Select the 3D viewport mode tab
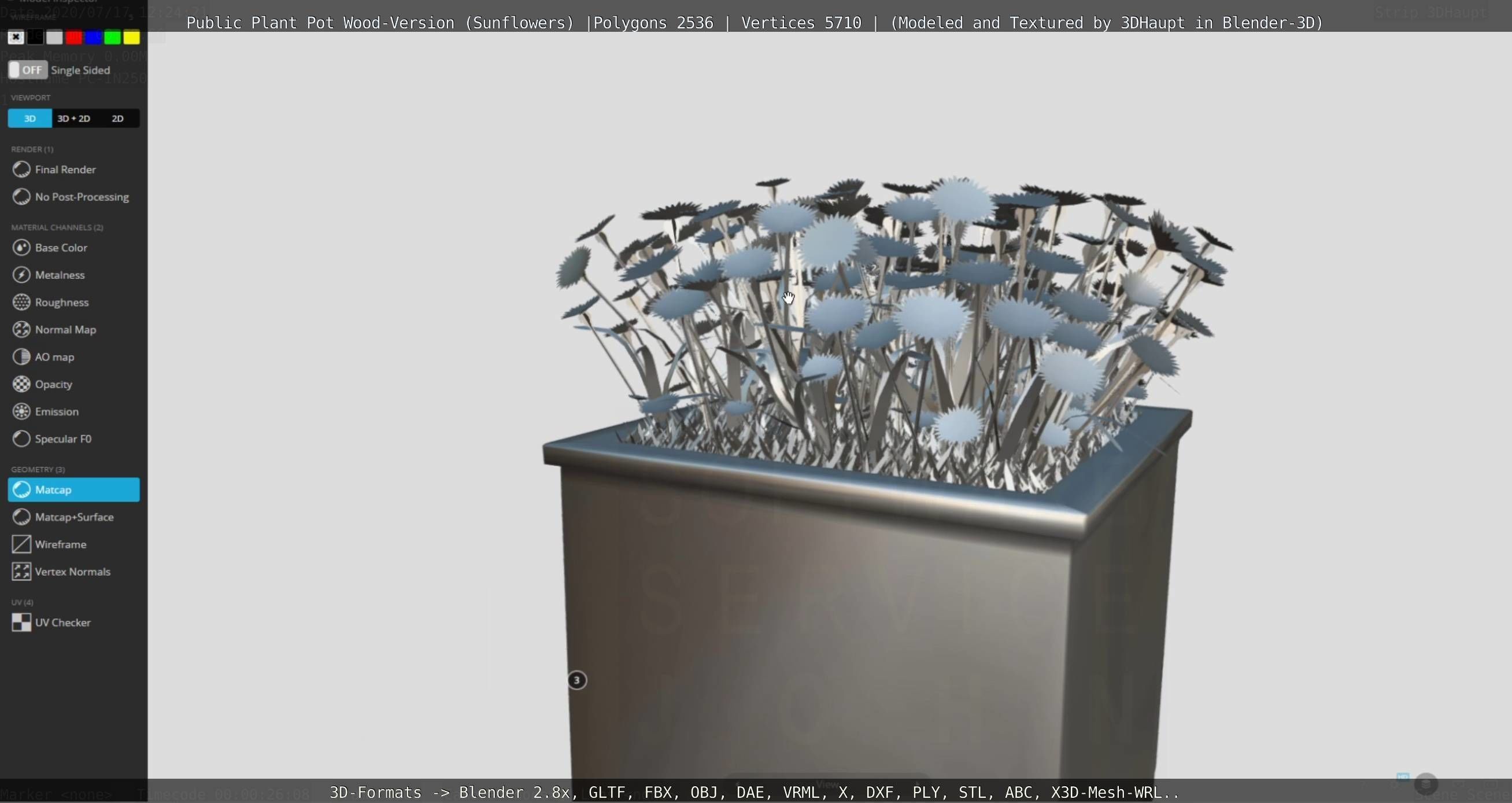This screenshot has height=803, width=1512. (30, 118)
